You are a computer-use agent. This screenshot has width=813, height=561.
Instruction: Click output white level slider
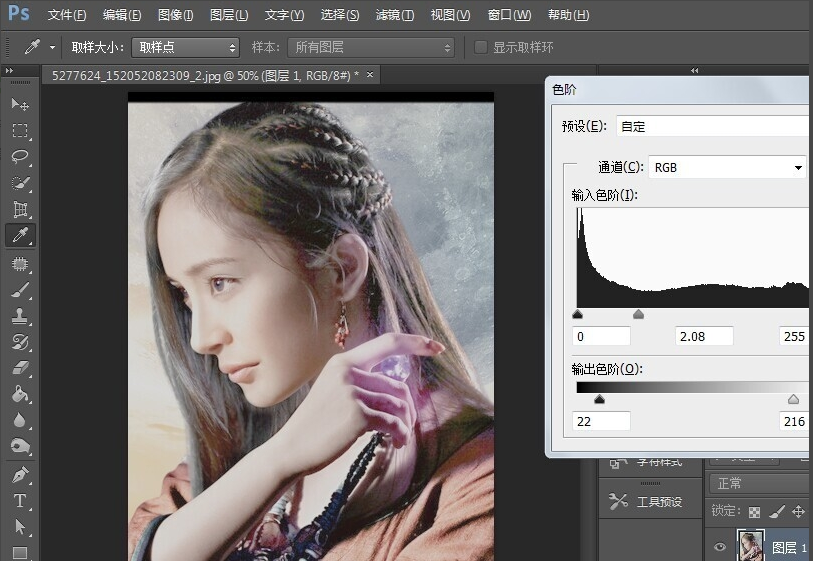point(793,399)
